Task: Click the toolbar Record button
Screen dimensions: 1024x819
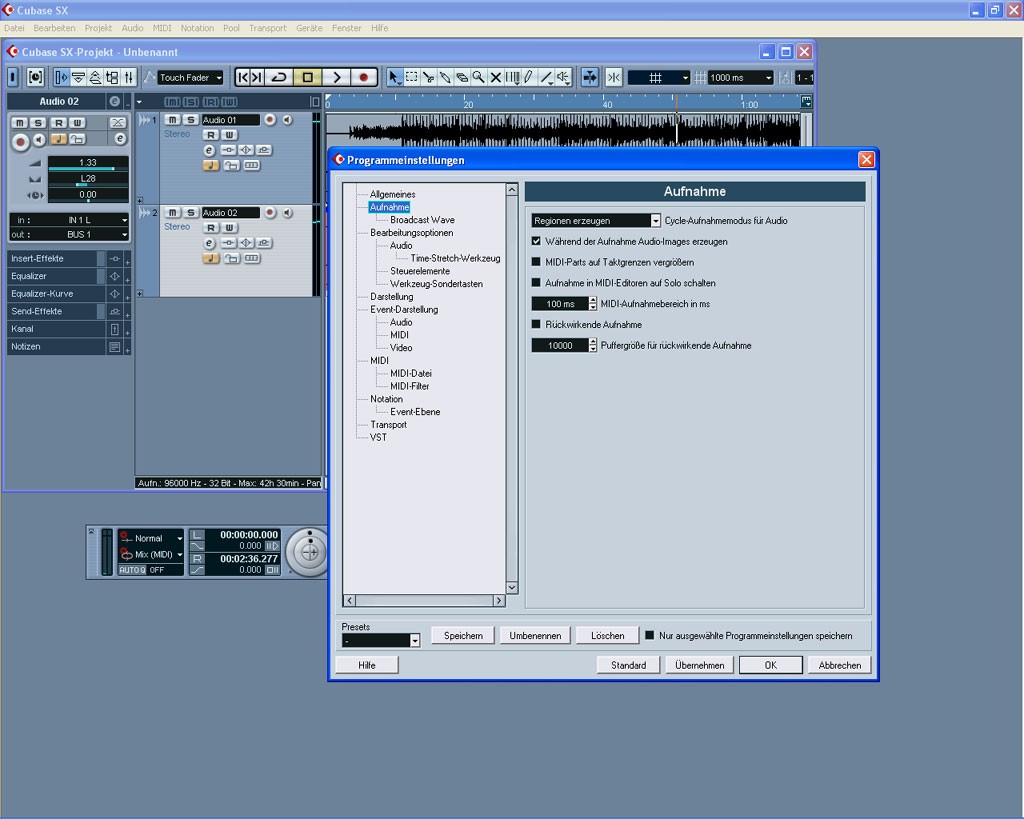Action: [x=364, y=77]
